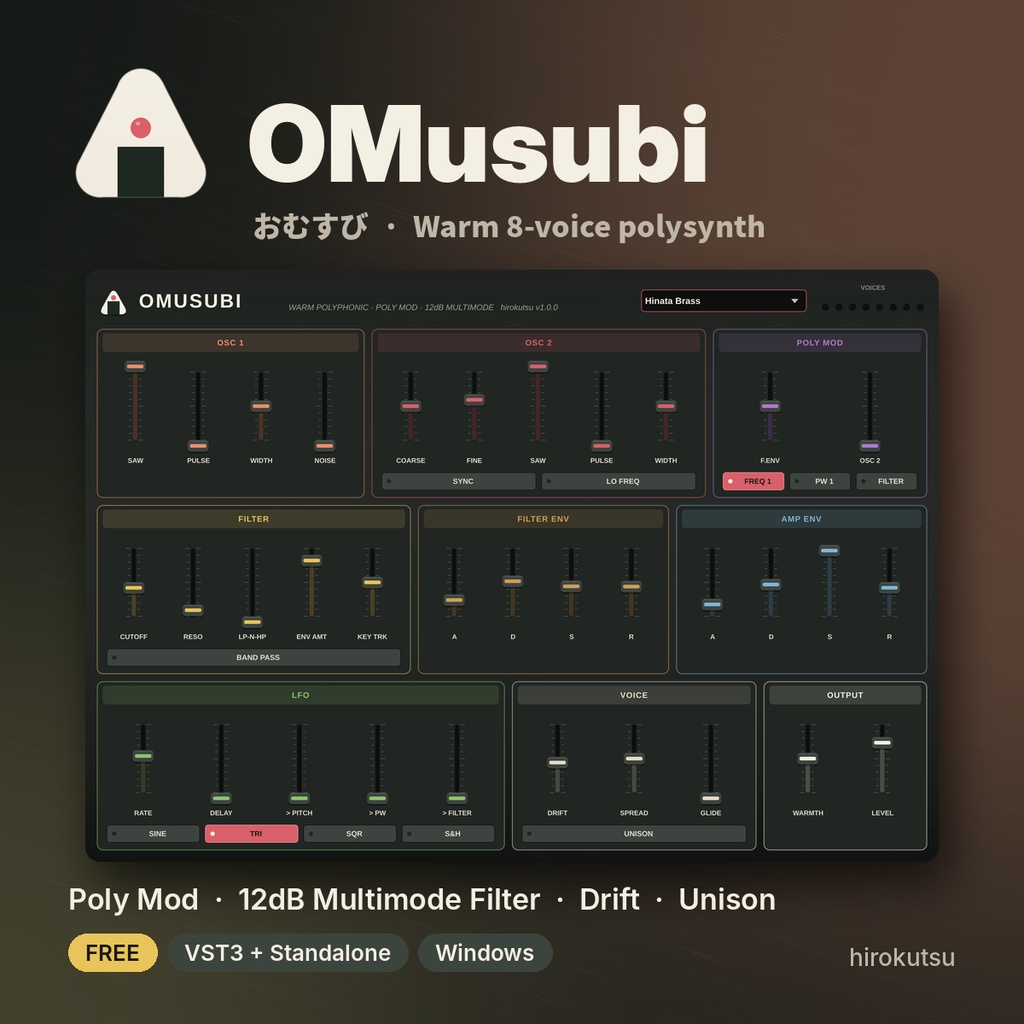Enable LO FREQ on OSC 2
This screenshot has width=1024, height=1024.
click(618, 481)
